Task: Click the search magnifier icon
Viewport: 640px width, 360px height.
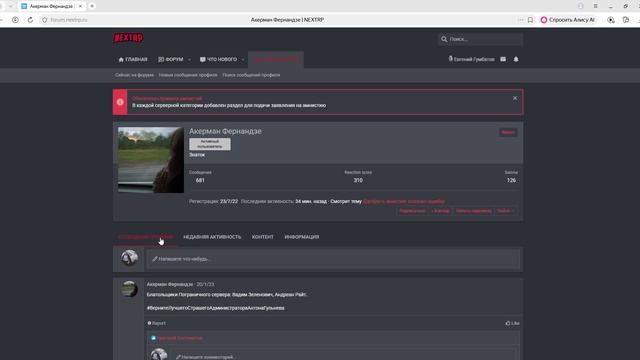Action: (x=444, y=39)
